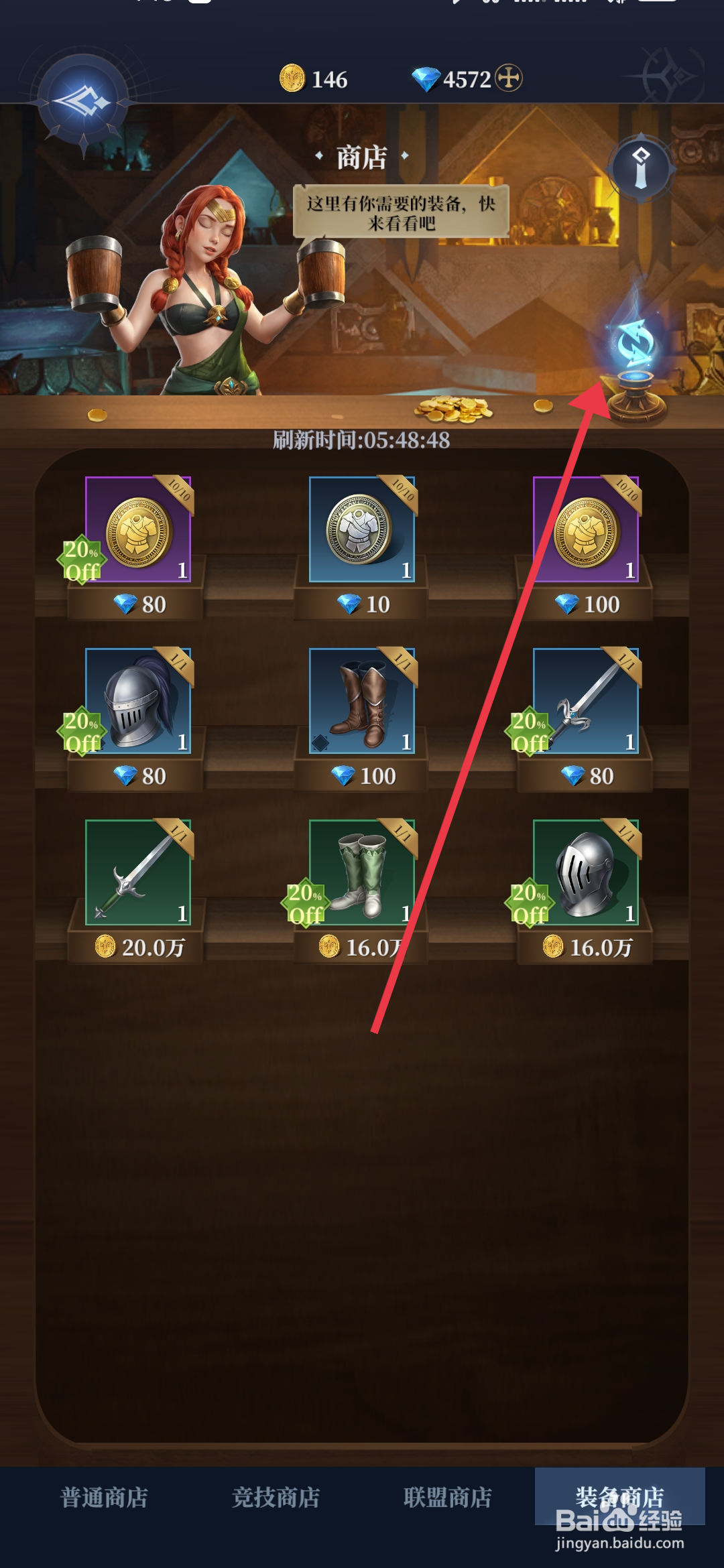Pick the green sword costing 20.0万

138,872
